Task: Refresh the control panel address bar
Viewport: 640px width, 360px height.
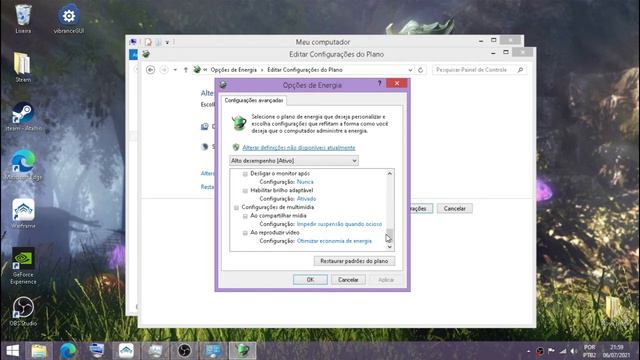Action: pos(420,70)
